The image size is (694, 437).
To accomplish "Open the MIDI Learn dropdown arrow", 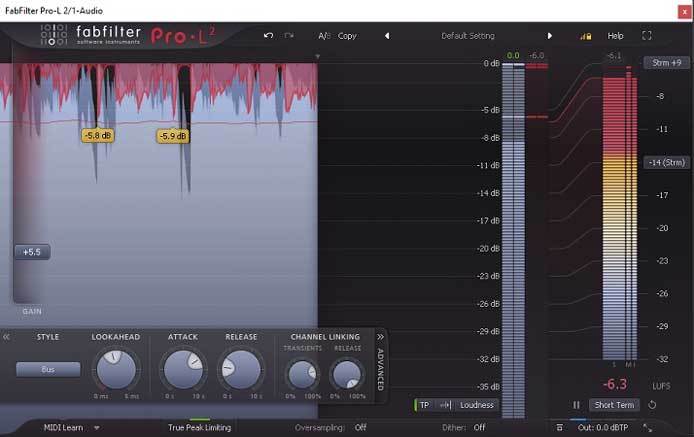I will pos(97,427).
